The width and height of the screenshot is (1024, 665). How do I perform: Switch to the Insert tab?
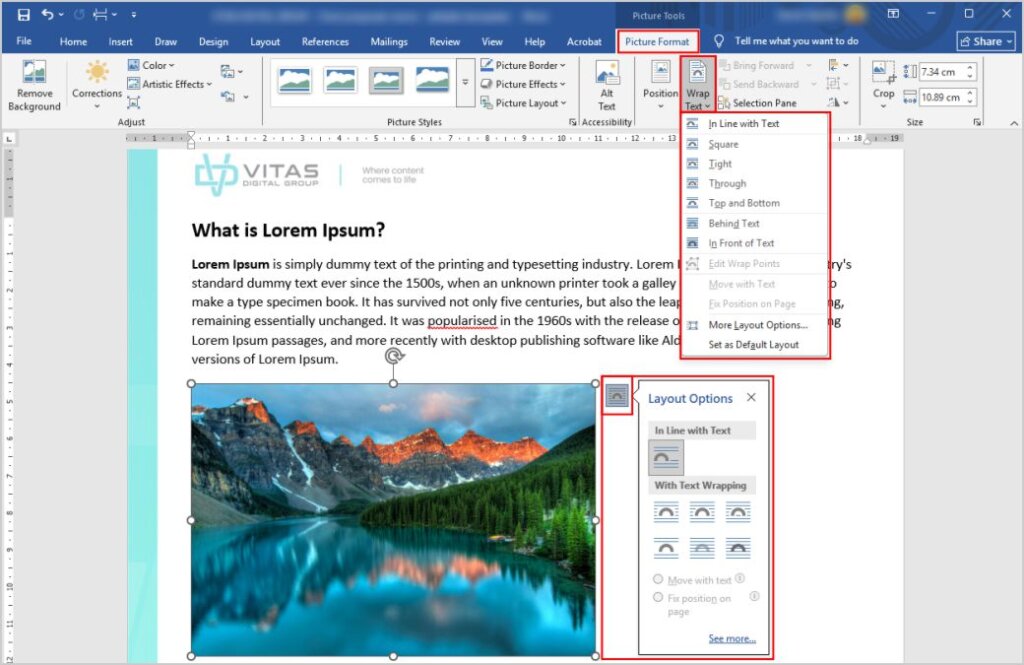(x=120, y=42)
